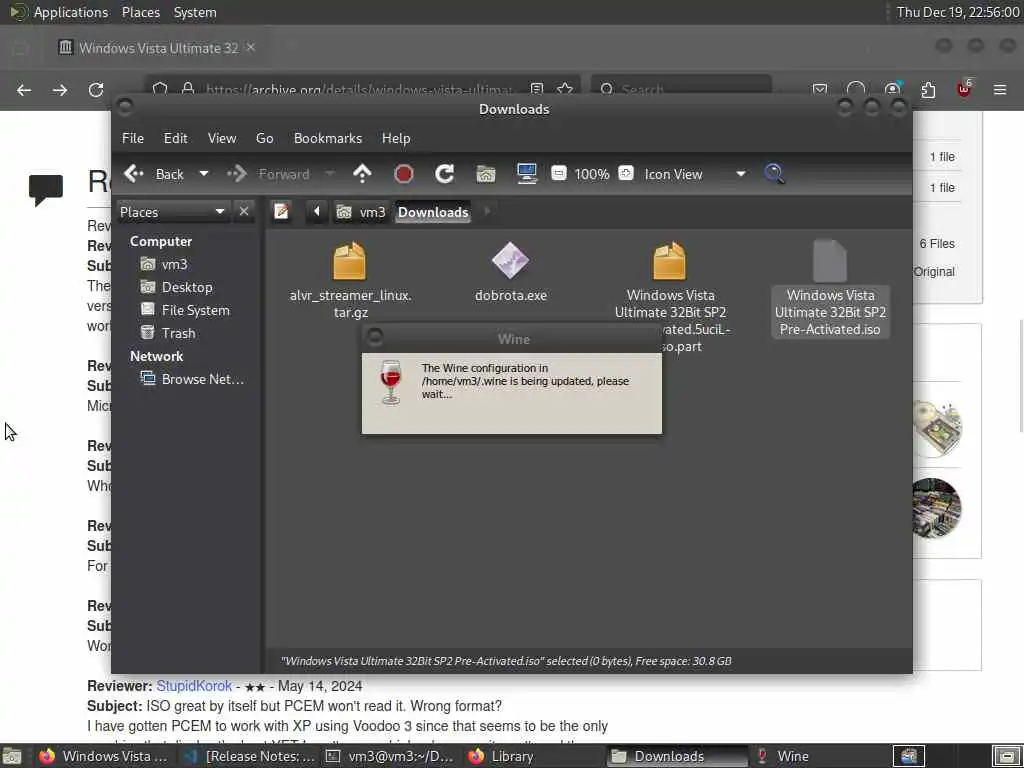Open the Icon View mode dropdown
Viewport: 1024px width, 768px height.
(695, 174)
